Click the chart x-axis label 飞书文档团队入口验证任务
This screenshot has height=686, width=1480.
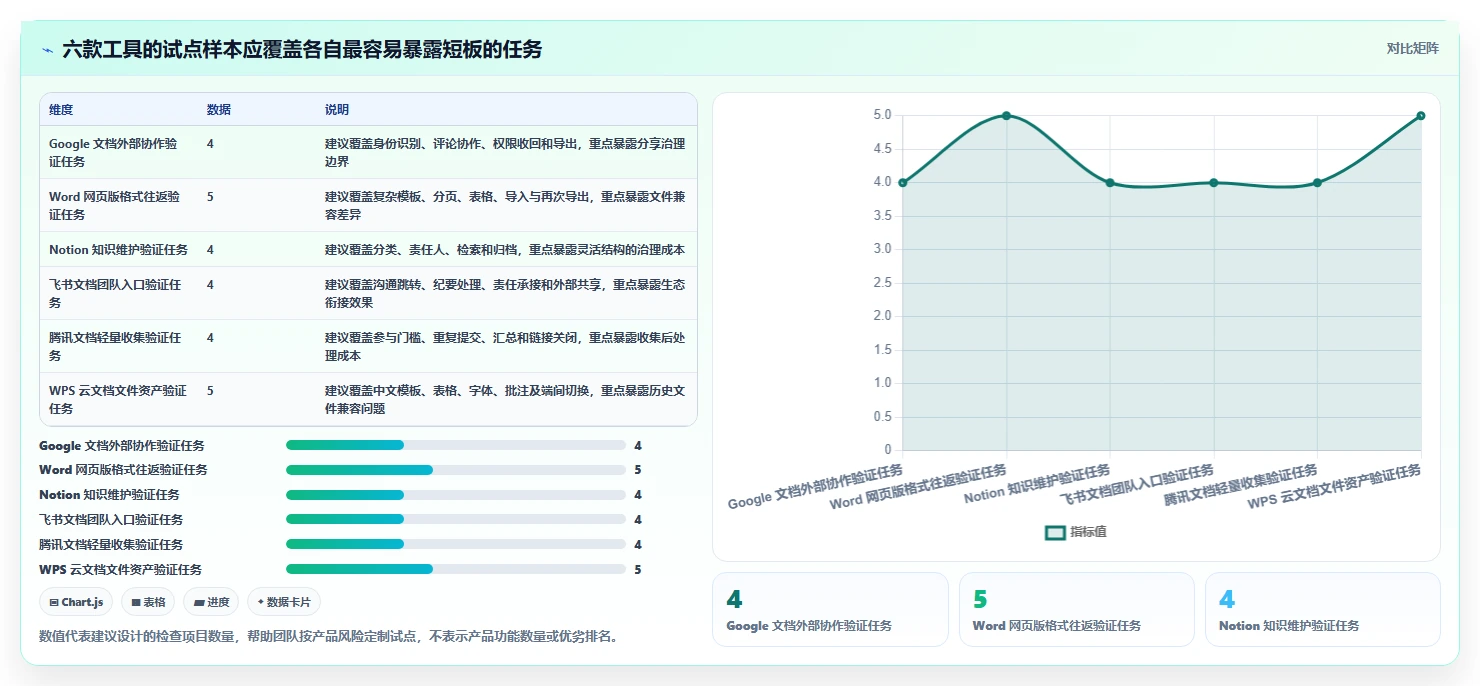1137,484
